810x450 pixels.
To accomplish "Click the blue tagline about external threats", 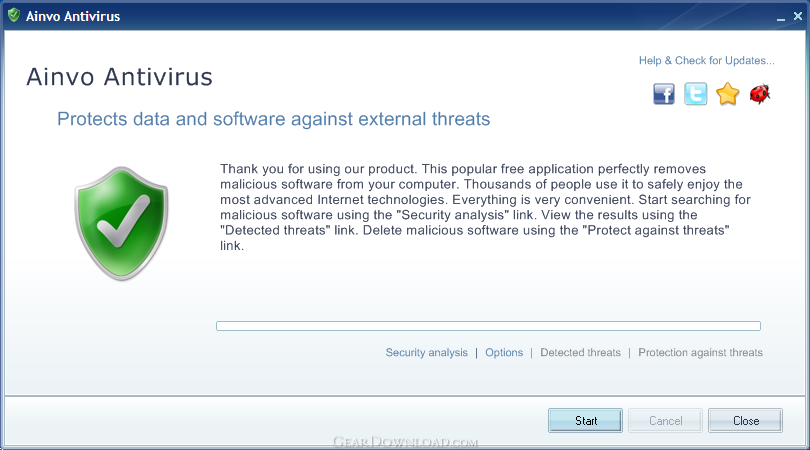I will pos(273,119).
